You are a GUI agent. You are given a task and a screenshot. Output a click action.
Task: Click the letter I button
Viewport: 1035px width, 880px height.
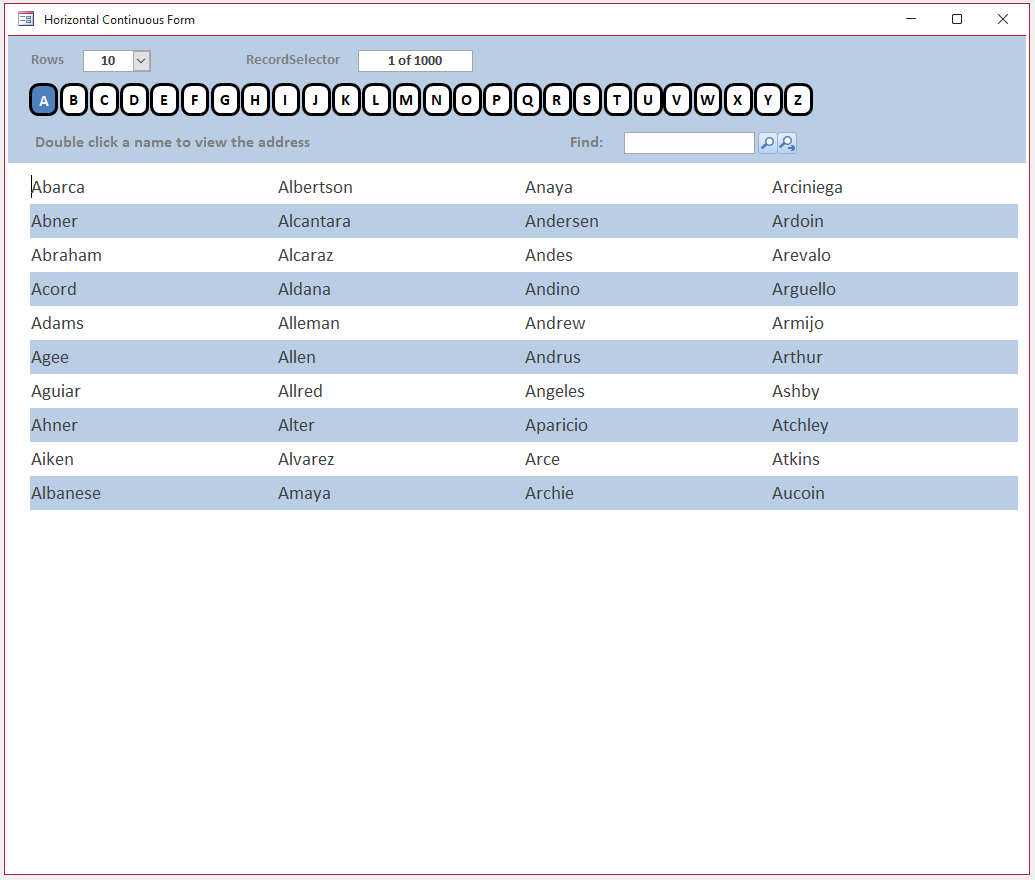pos(285,100)
